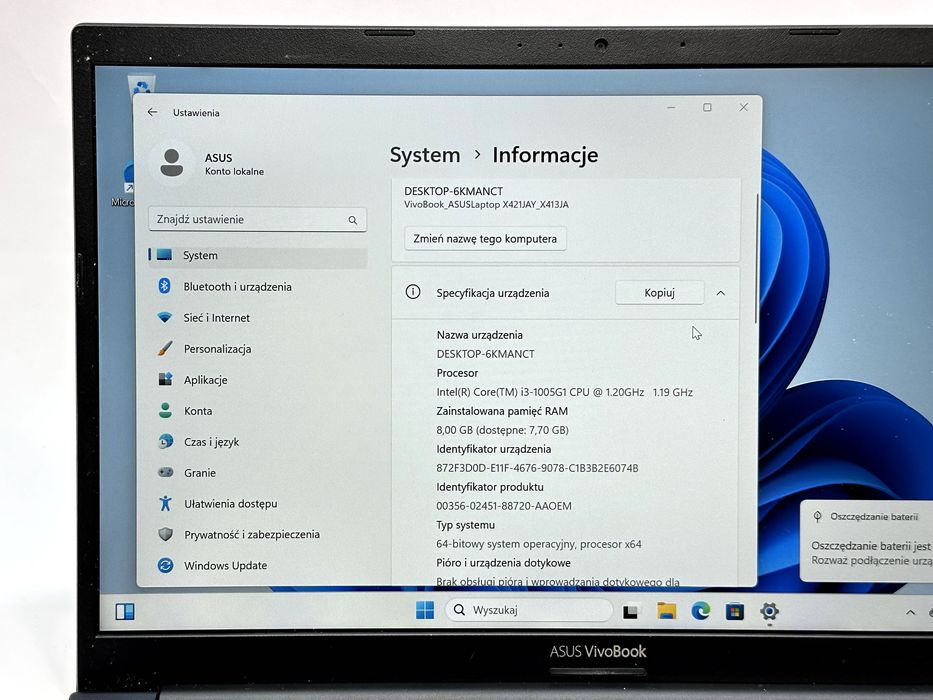This screenshot has width=933, height=700.
Task: Click the info icon beside Specyfikacja urządzenia
Action: 412,292
